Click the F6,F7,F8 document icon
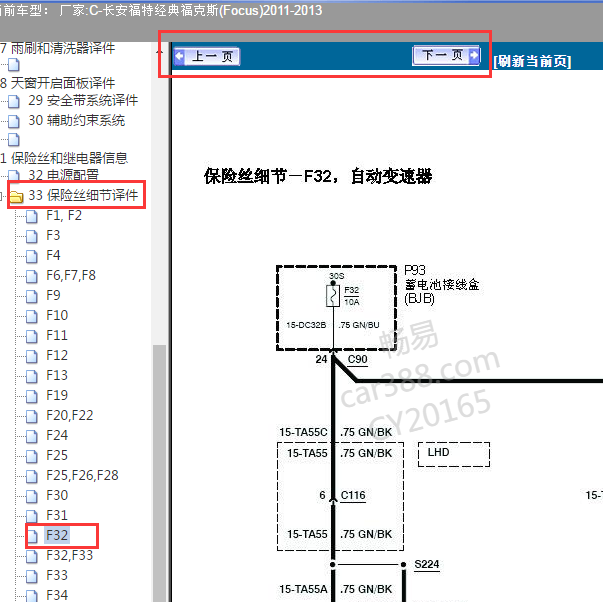Screen dimensions: 603x602 (32, 276)
